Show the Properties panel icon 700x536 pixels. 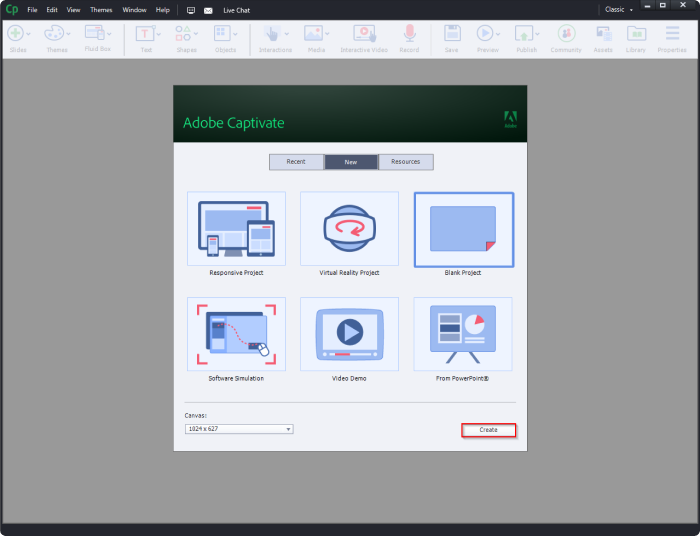672,33
